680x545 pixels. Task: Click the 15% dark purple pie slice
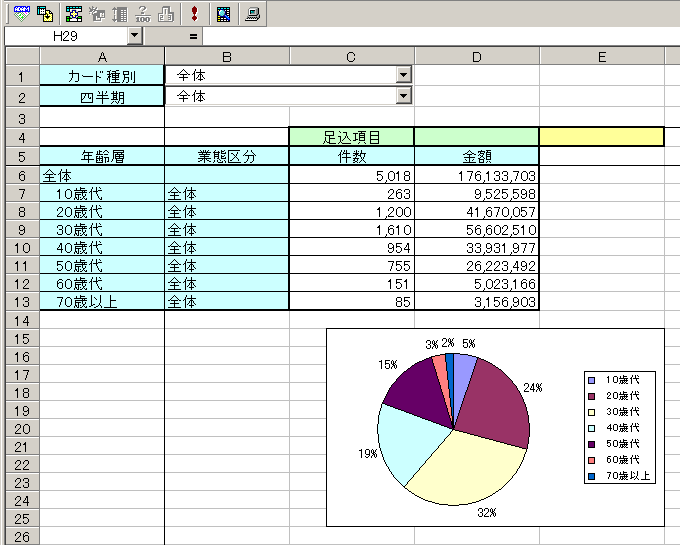pos(418,395)
